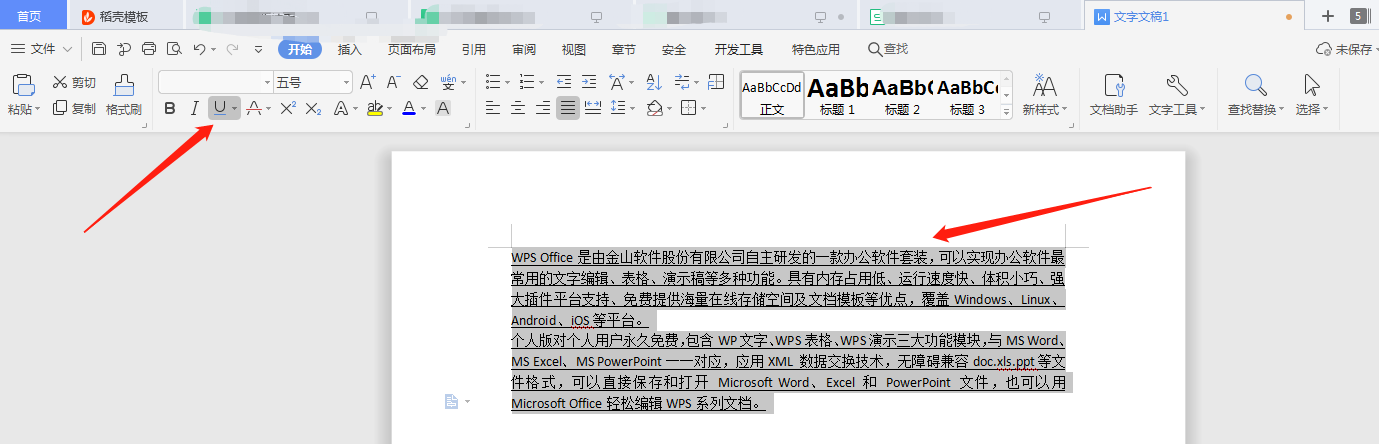Click Cut (剪切) scissors button
The width and height of the screenshot is (1379, 444).
75,82
